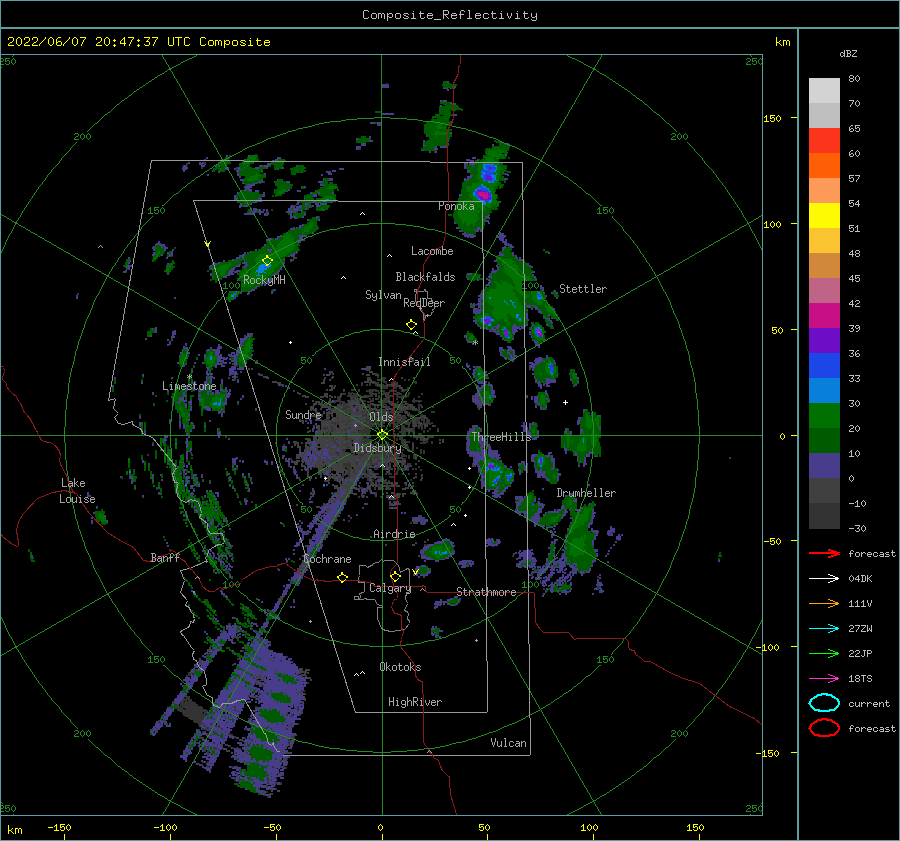
Task: Select the Stettler label
Action: tap(583, 289)
